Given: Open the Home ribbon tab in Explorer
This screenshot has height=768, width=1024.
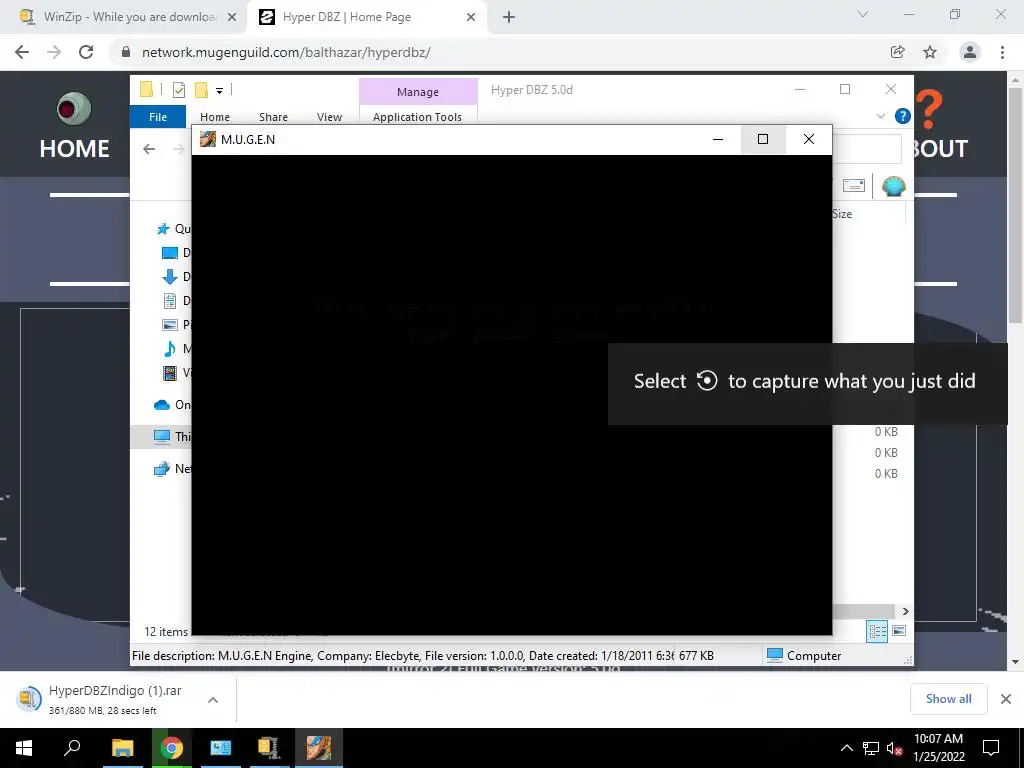Looking at the screenshot, I should coord(215,117).
